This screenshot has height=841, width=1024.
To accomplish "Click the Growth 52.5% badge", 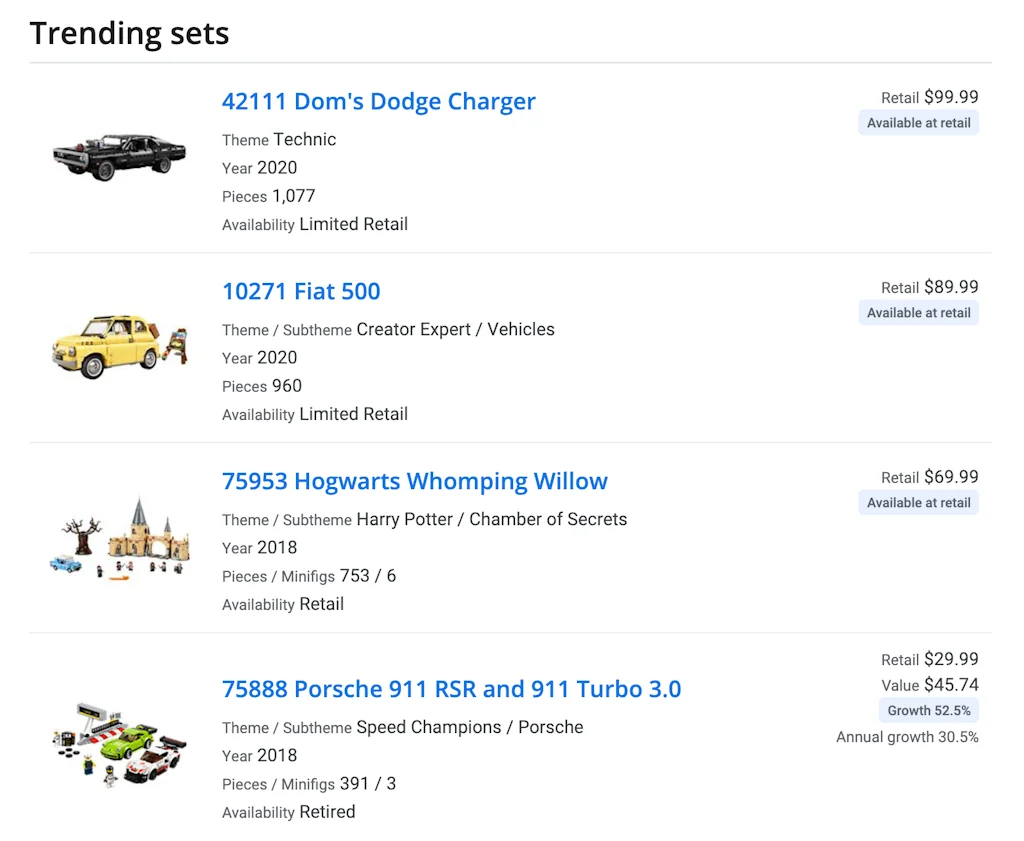I will 928,710.
